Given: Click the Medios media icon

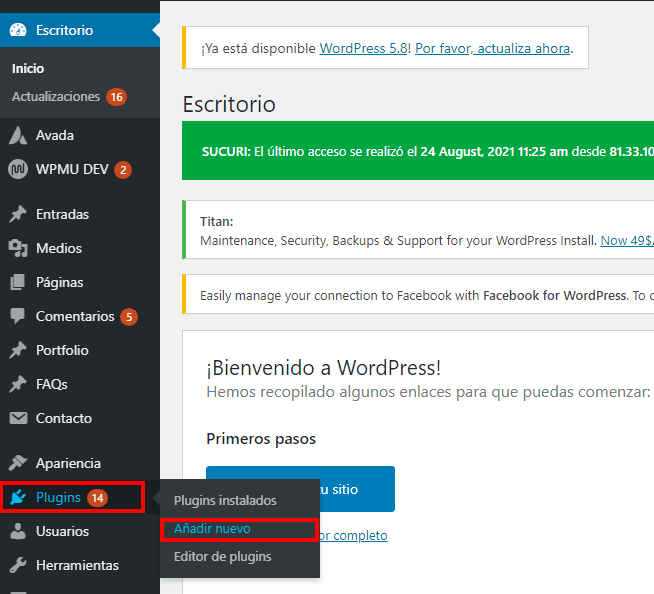Looking at the screenshot, I should 18,248.
